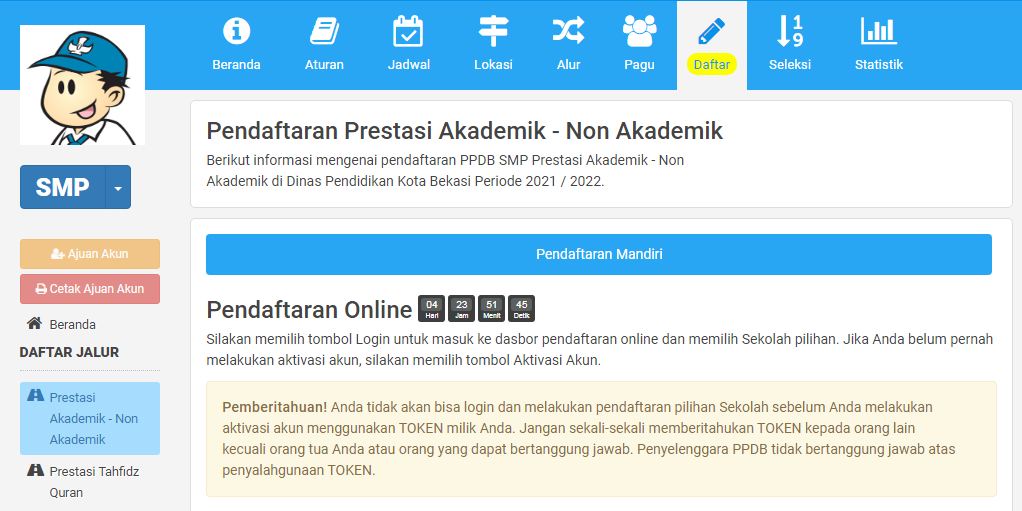The height and width of the screenshot is (511, 1022).
Task: Click the Beranda info icon in top navigation
Action: point(236,32)
